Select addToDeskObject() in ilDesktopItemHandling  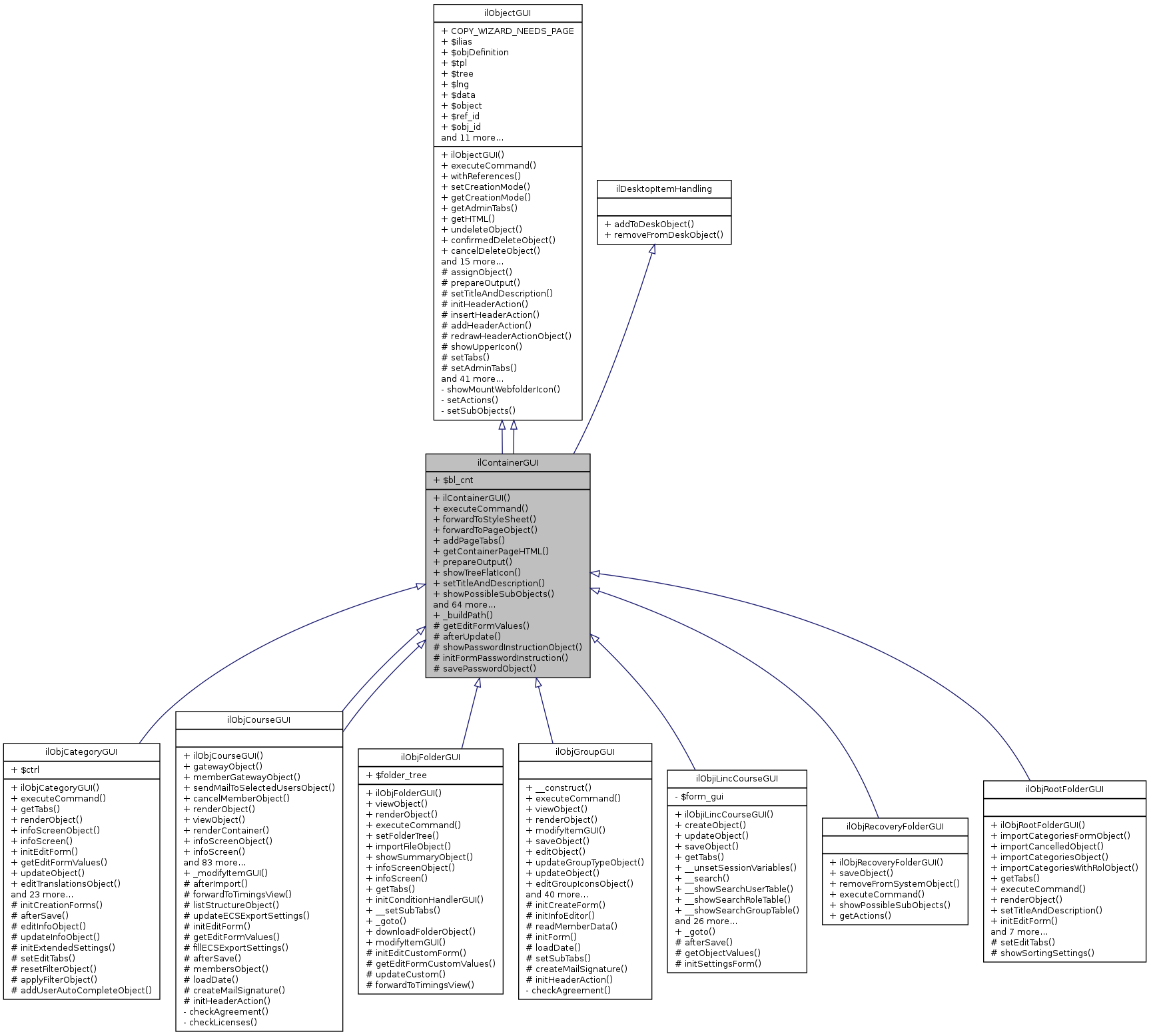coord(649,224)
